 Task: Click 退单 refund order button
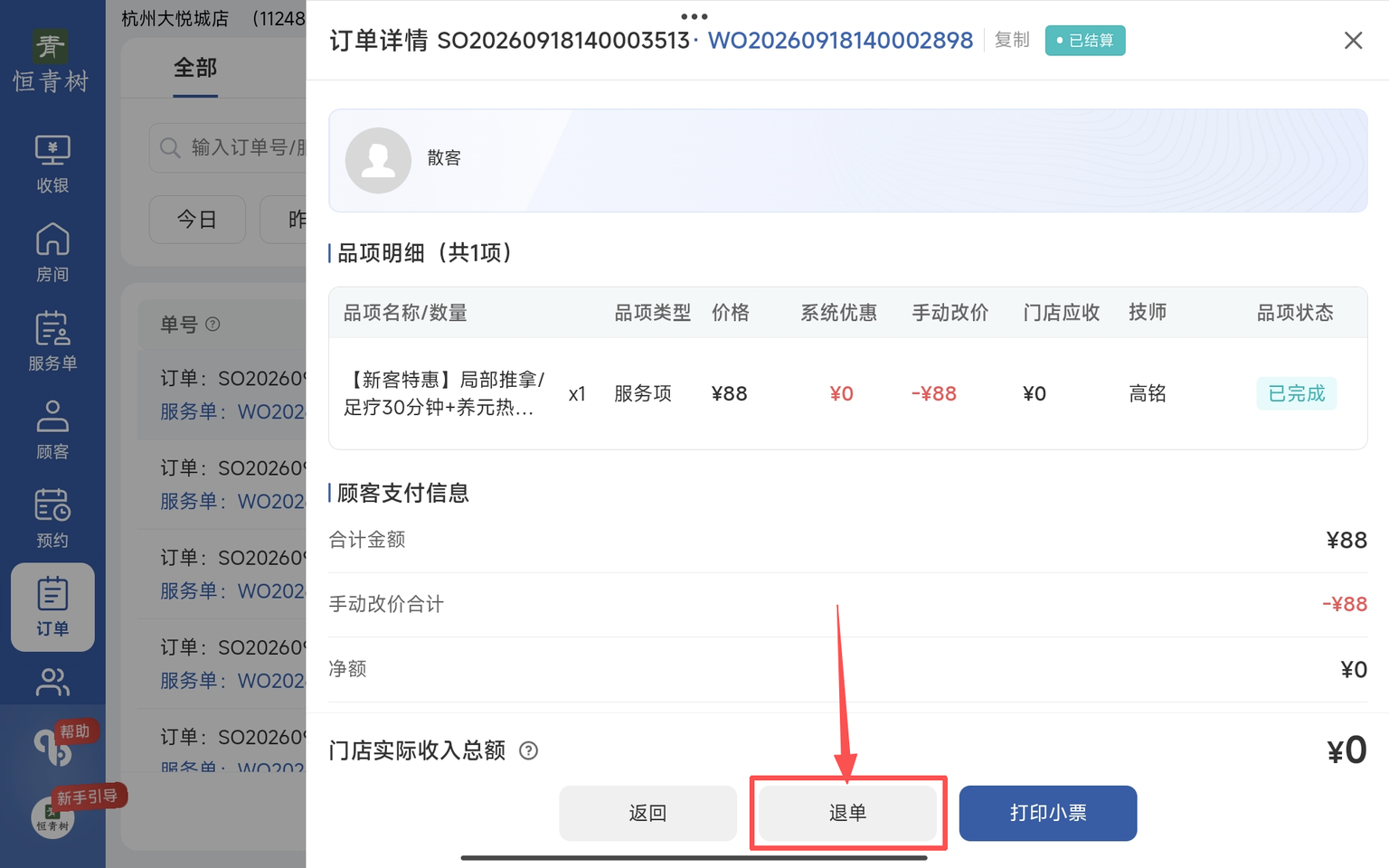pos(847,813)
